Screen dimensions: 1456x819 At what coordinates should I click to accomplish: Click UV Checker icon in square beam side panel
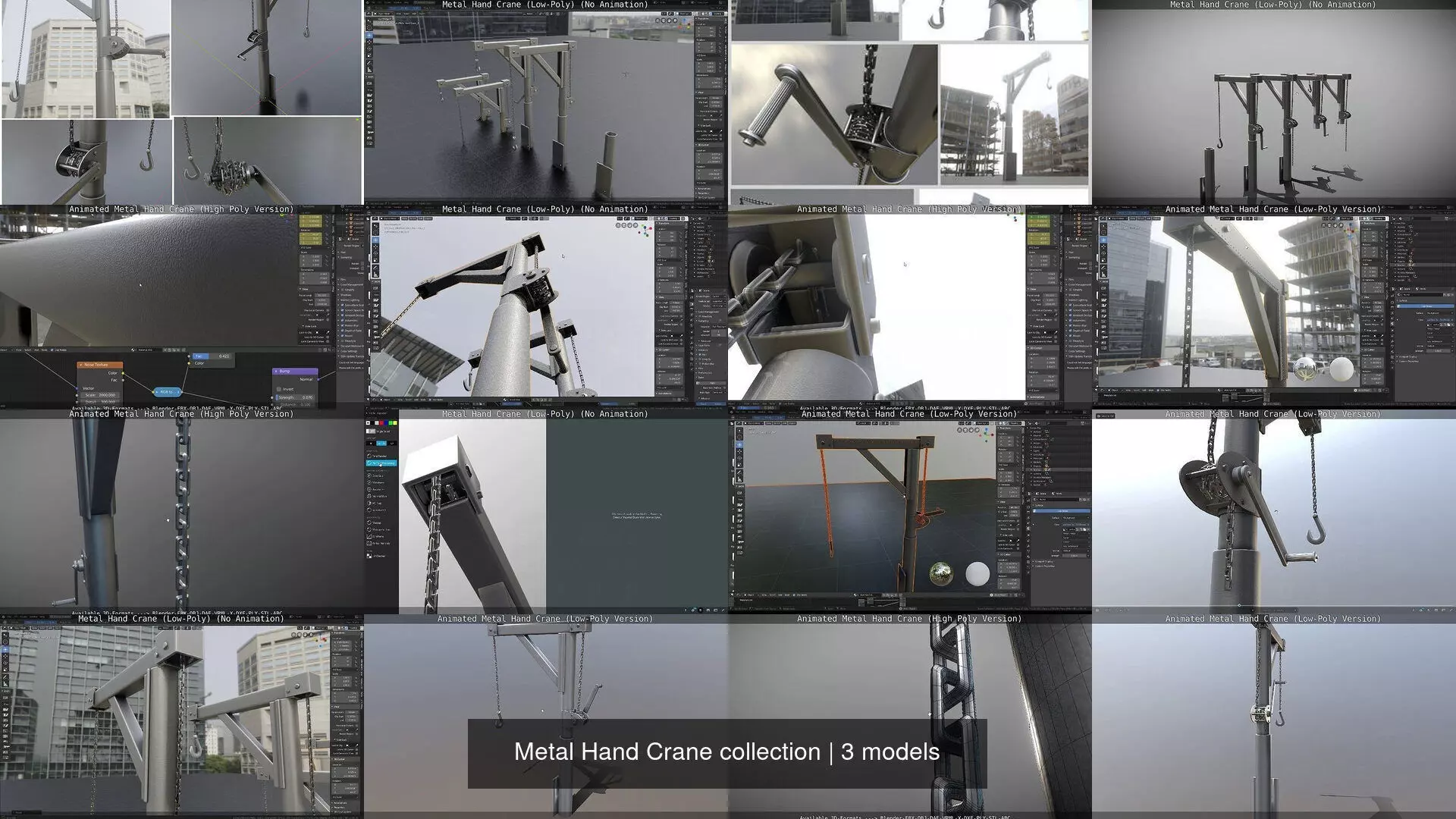pyautogui.click(x=369, y=556)
